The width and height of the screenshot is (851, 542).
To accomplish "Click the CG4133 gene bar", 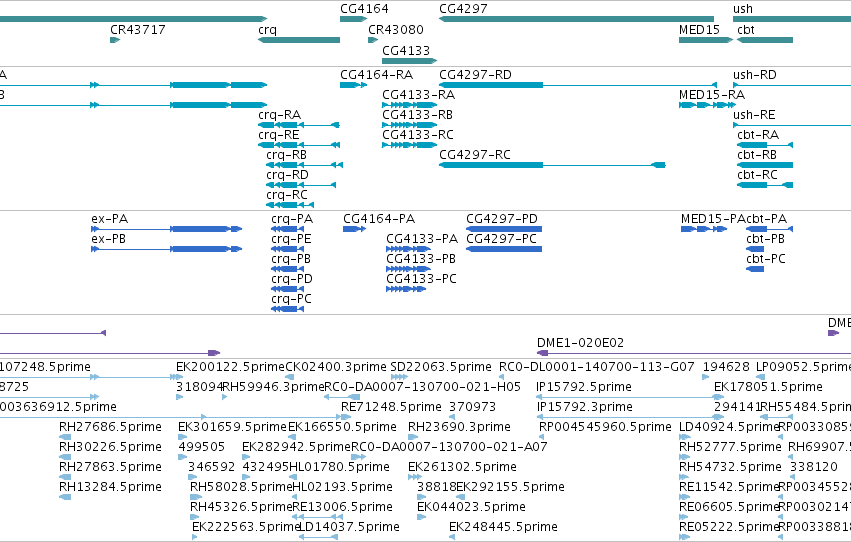I will click(410, 61).
